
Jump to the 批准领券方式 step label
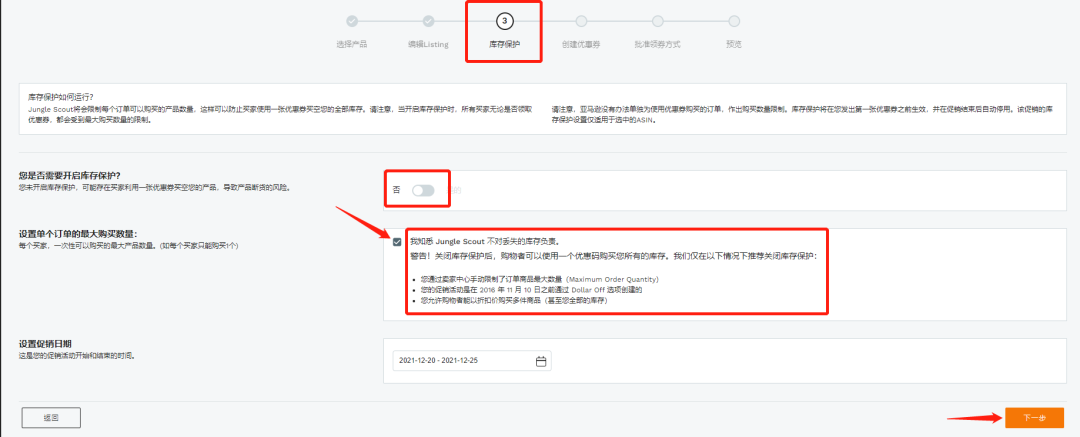pyautogui.click(x=657, y=44)
